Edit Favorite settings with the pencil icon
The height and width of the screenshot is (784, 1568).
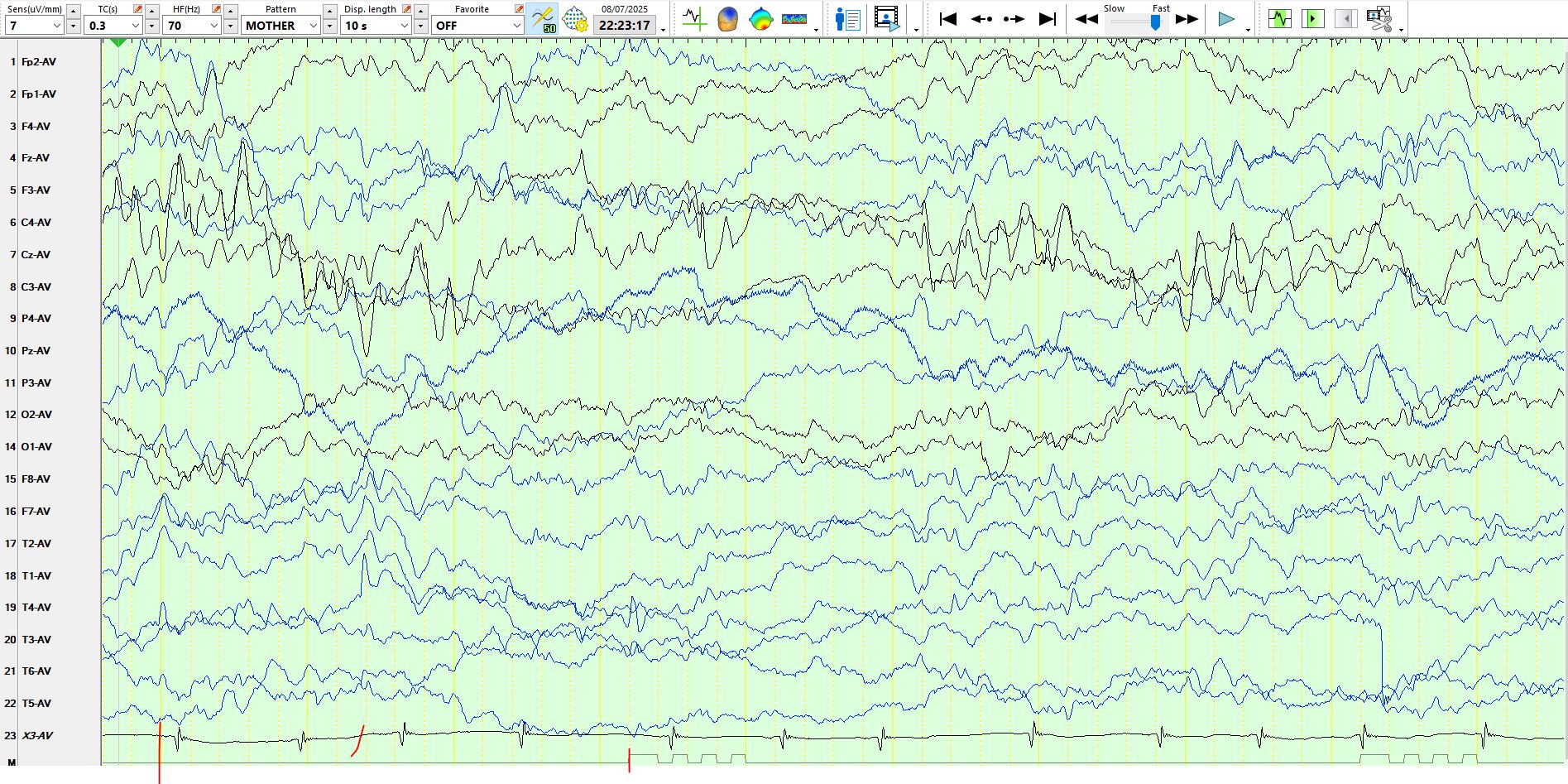click(519, 9)
